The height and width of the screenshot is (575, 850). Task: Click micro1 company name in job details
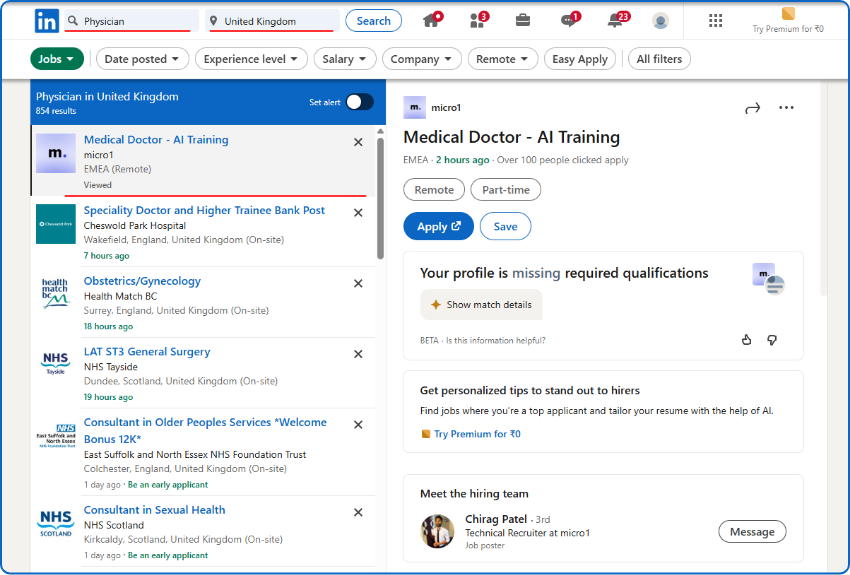(x=446, y=107)
